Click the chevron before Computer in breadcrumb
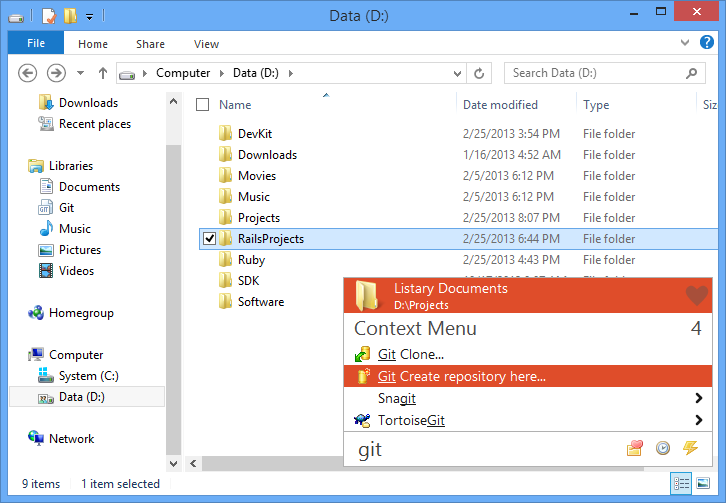 (x=145, y=73)
